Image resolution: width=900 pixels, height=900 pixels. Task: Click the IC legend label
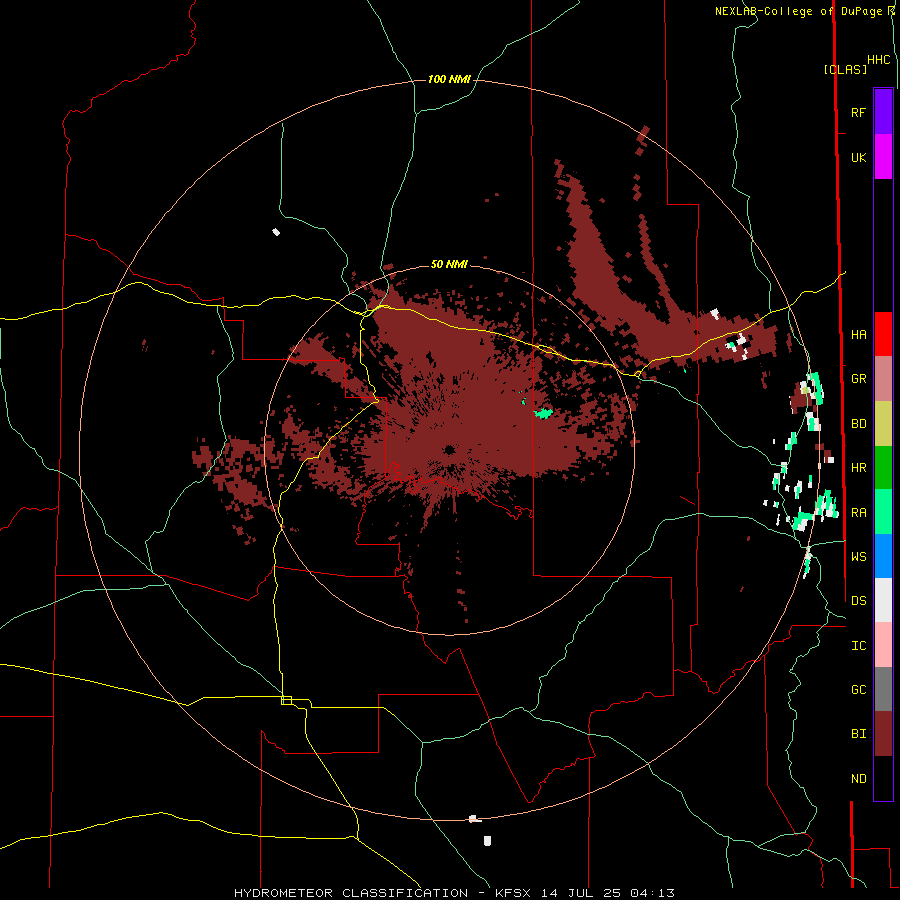pyautogui.click(x=858, y=646)
